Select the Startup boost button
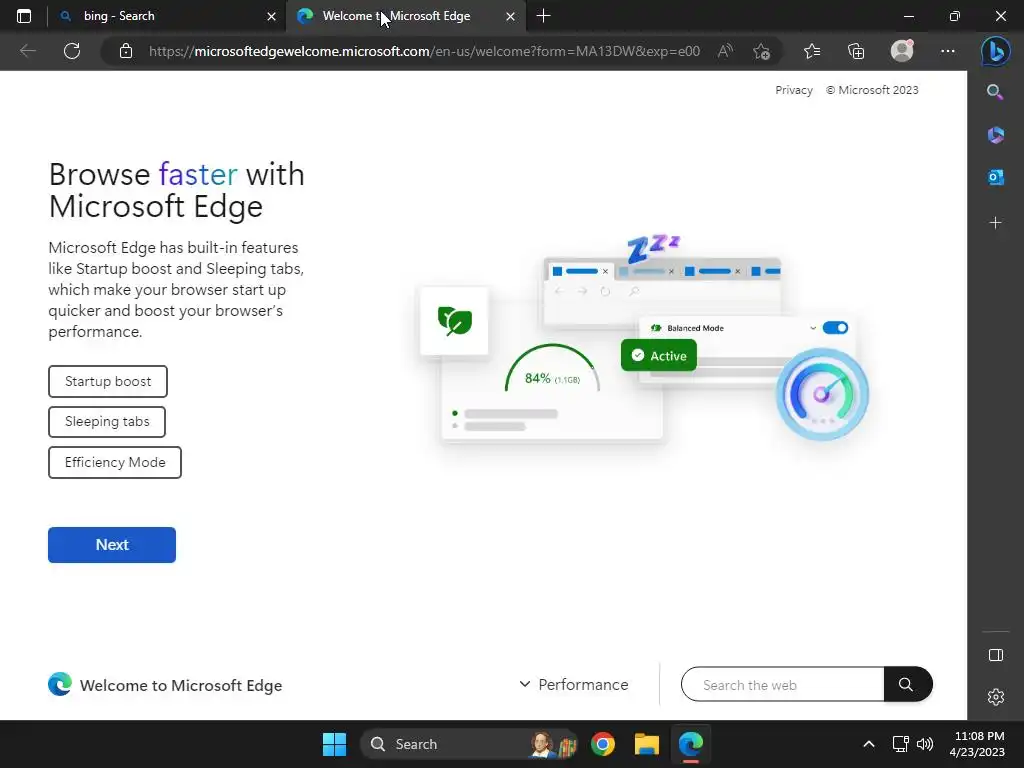The image size is (1024, 768). coord(108,381)
